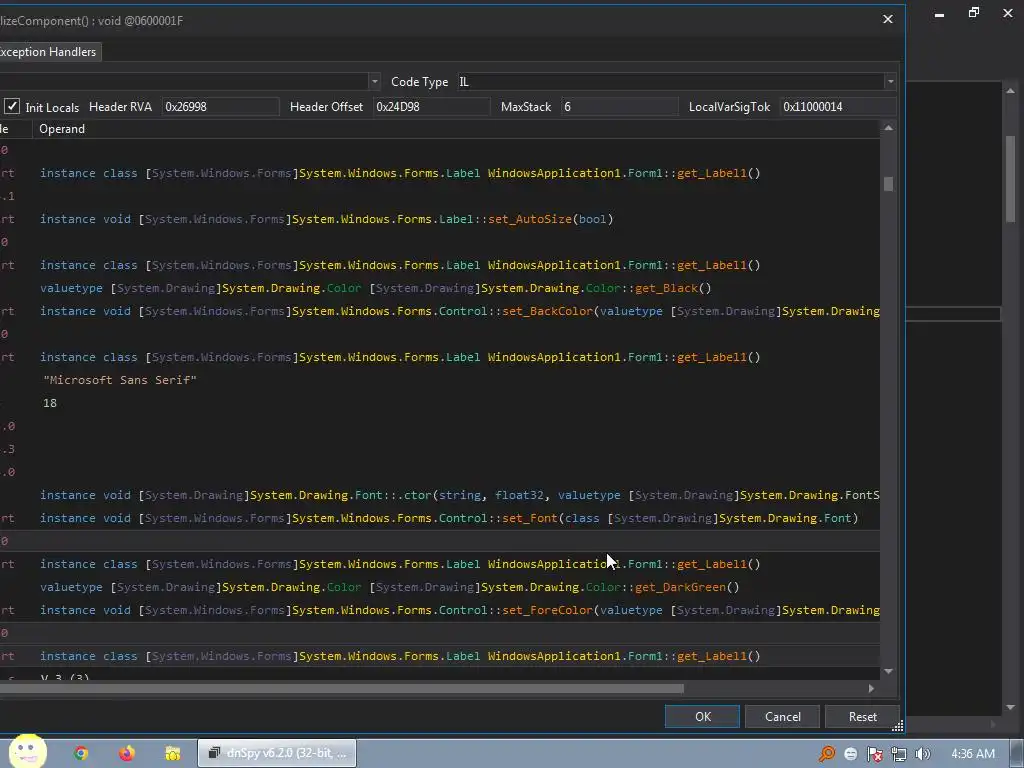Click scroll down arrow of instruction list
Viewport: 1024px width, 768px height.
pos(888,671)
